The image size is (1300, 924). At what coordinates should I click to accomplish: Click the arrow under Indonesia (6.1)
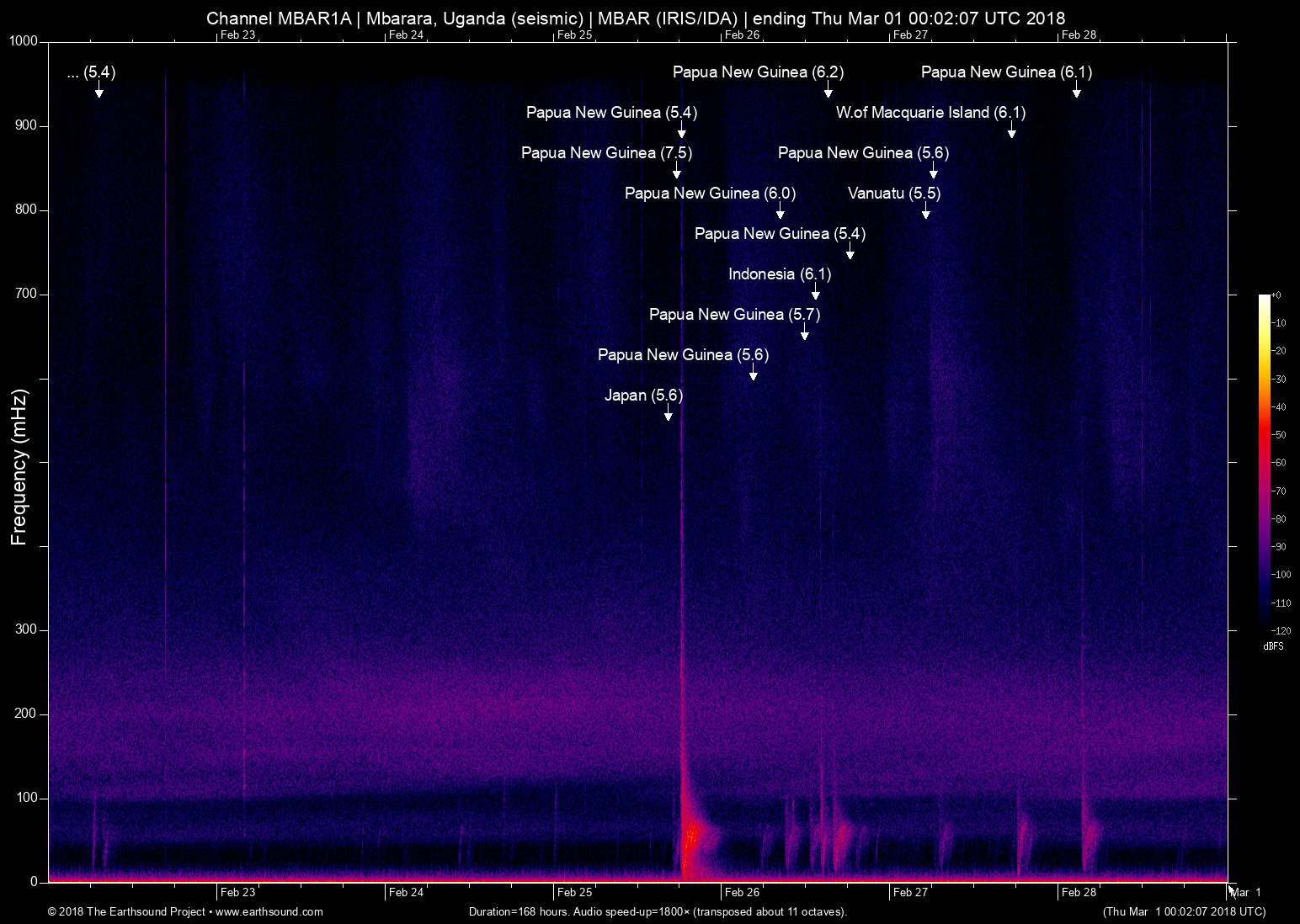pyautogui.click(x=815, y=293)
